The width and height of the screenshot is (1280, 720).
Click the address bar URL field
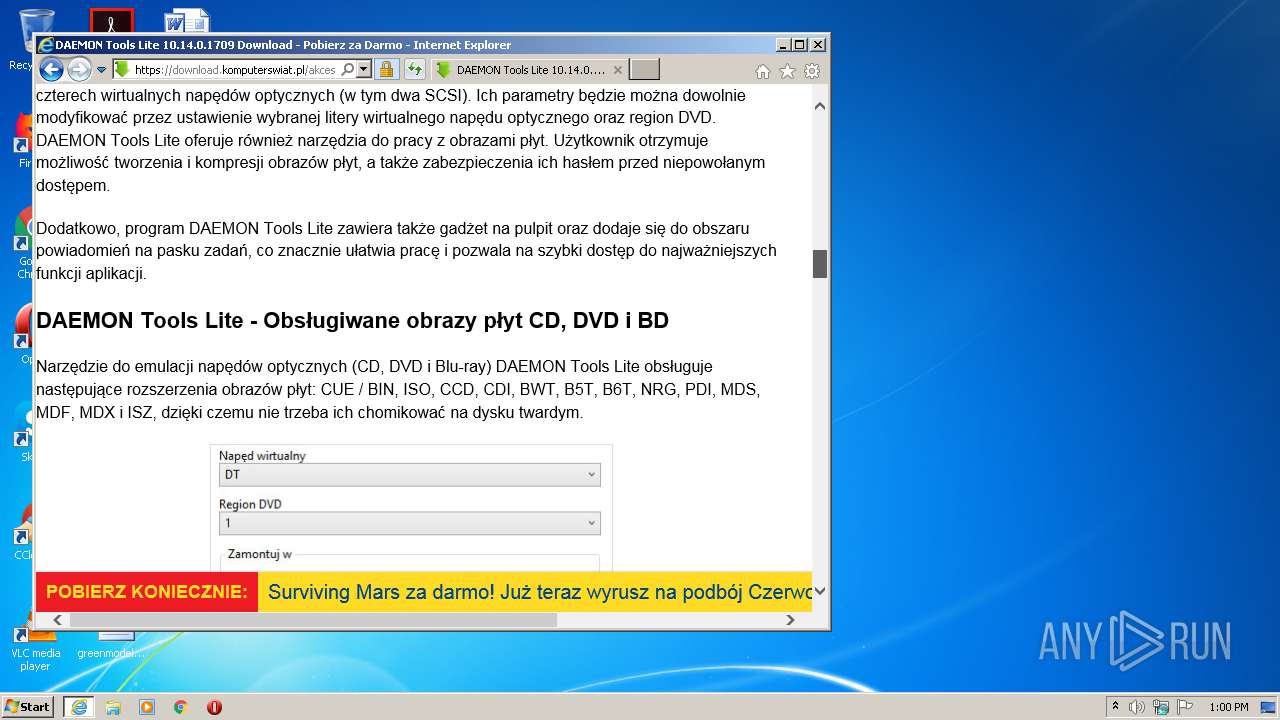235,70
